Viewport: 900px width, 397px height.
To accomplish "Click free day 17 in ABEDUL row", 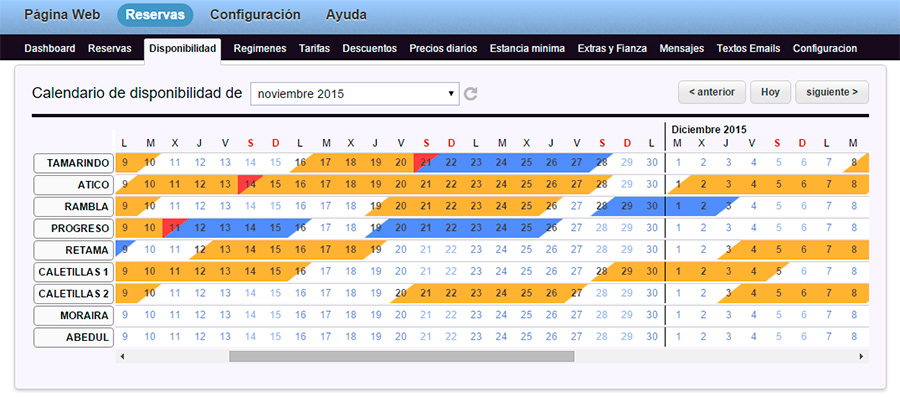I will click(x=325, y=337).
